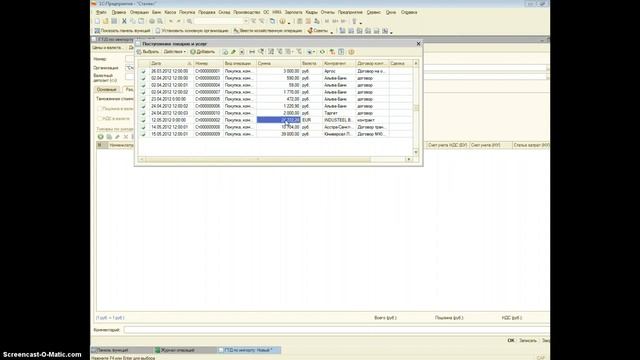Click the pencil edit icon in dialog toolbar

pos(233,52)
